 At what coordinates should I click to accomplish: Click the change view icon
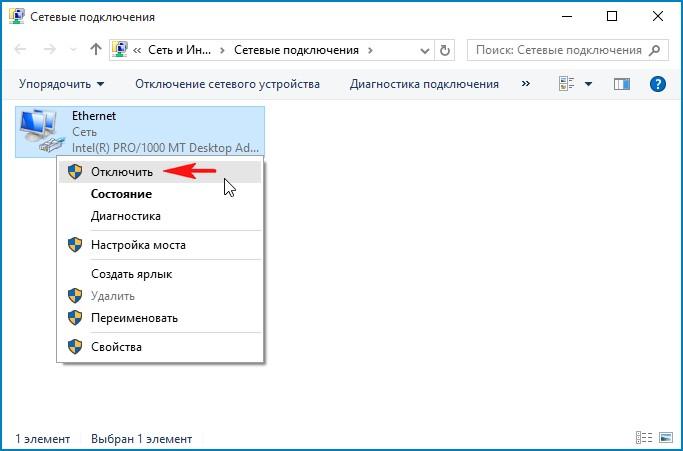point(567,84)
